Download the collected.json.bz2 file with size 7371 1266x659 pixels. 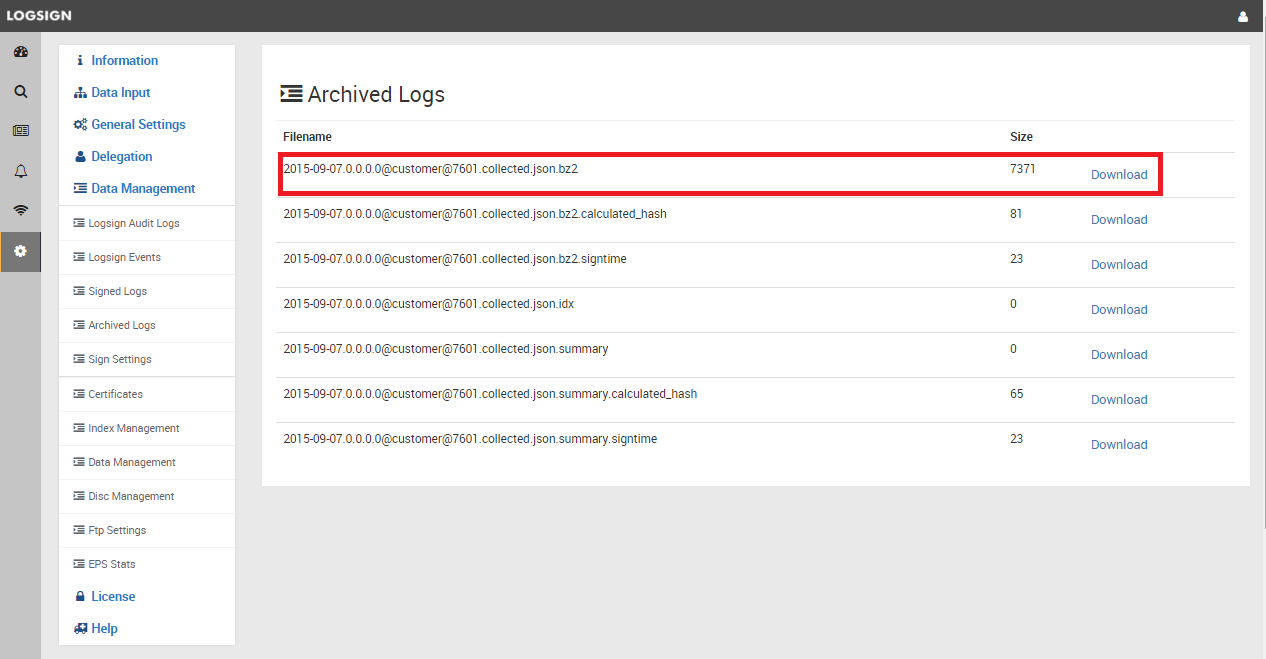[1119, 174]
